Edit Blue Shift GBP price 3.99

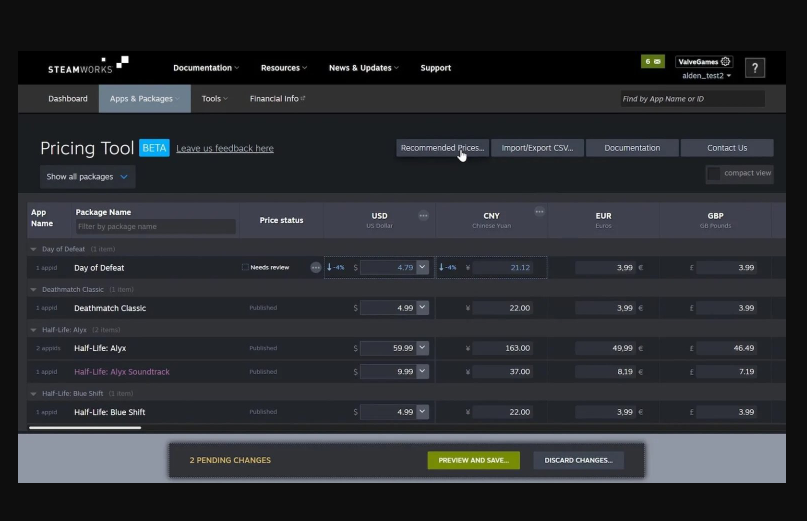726,412
